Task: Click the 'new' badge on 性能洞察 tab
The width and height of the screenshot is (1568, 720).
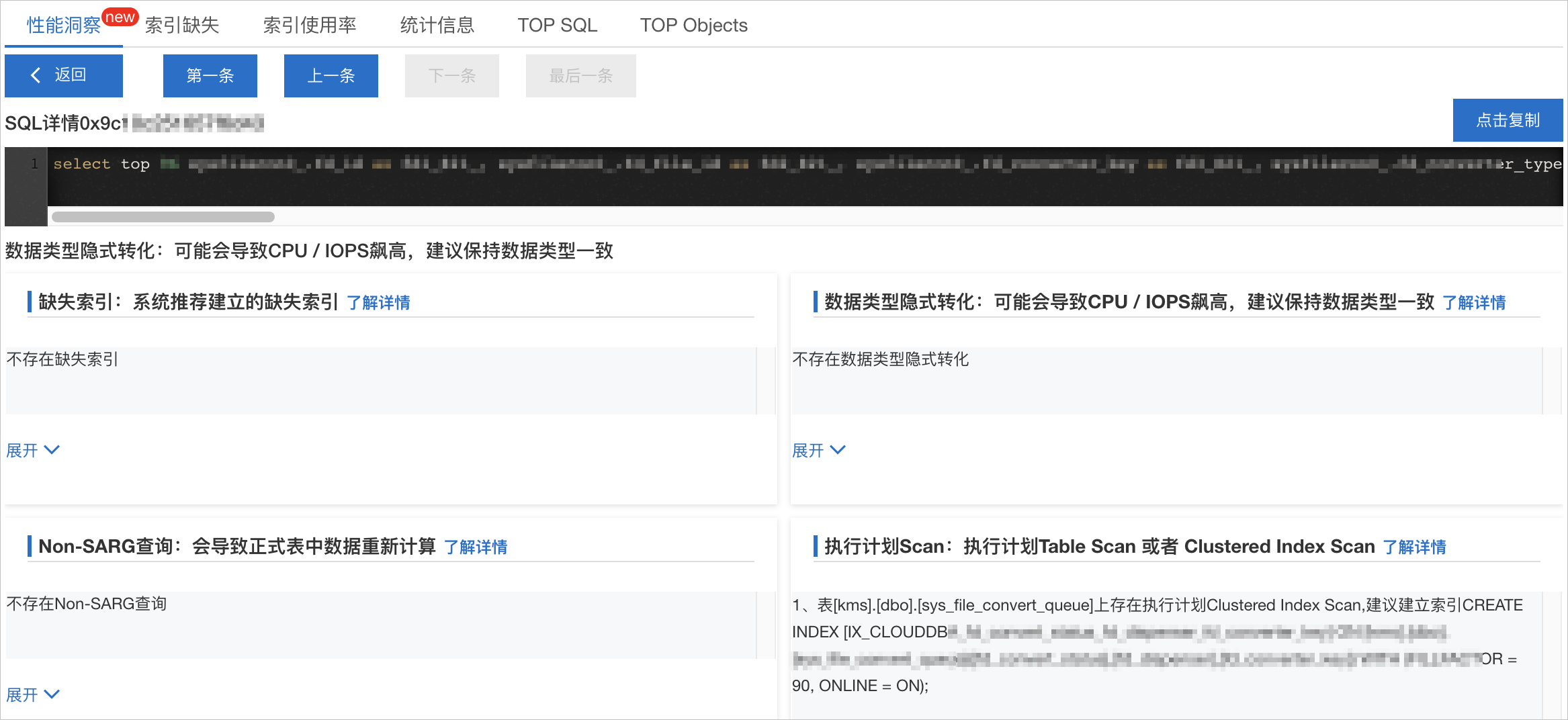Action: (121, 17)
